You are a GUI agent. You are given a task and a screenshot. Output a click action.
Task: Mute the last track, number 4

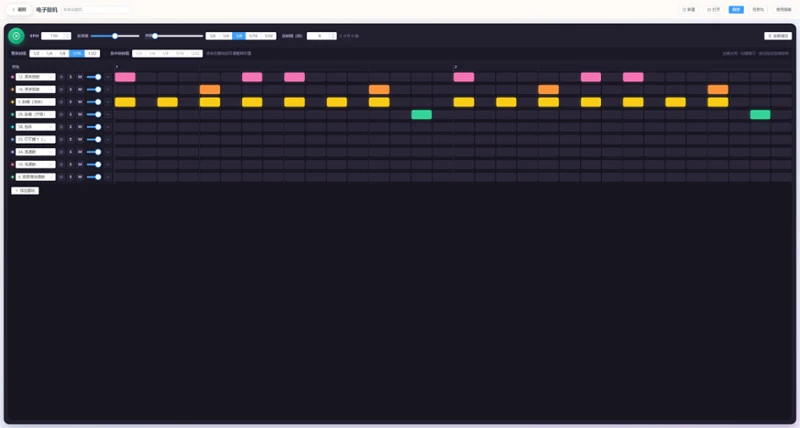click(80, 177)
